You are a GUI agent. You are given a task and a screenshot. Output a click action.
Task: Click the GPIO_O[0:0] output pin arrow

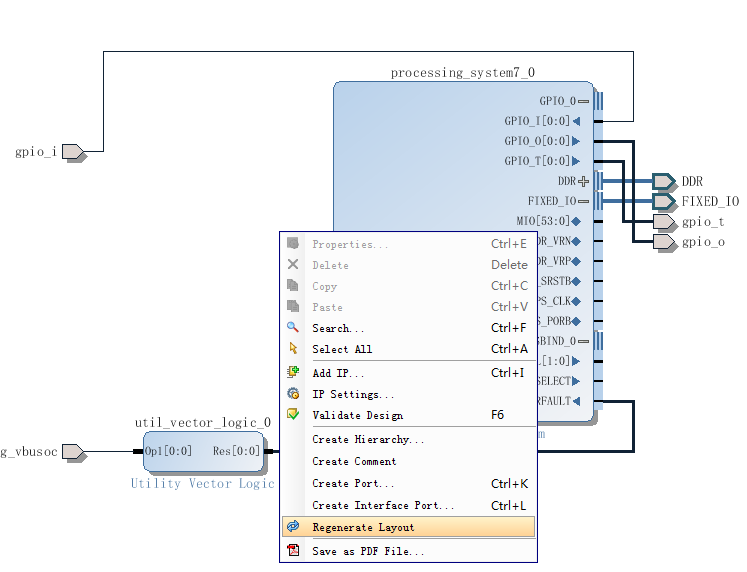click(x=576, y=141)
